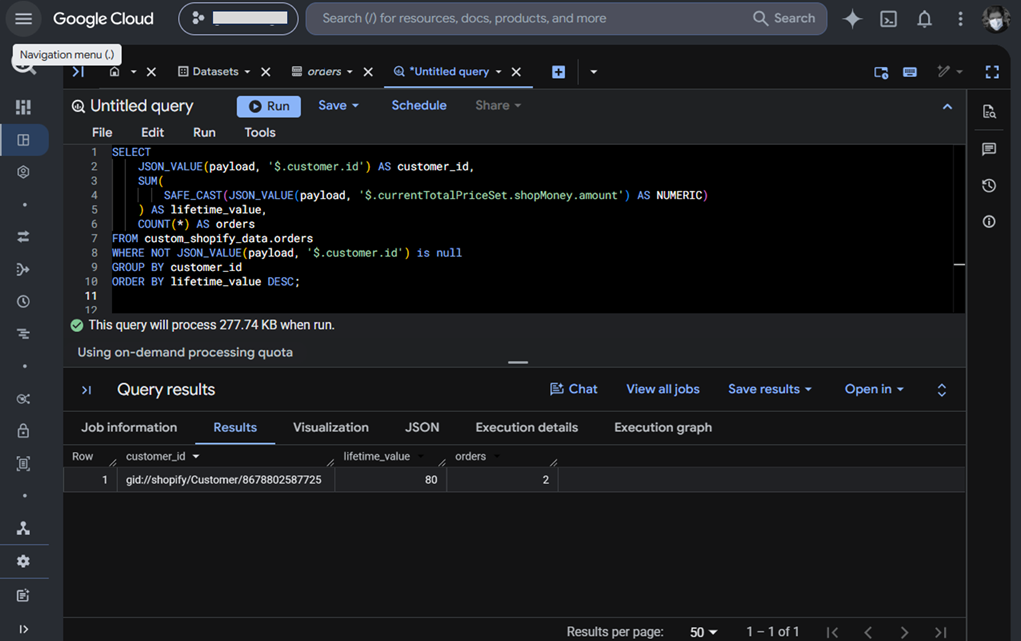Close the Untitled query tab

pyautogui.click(x=516, y=72)
